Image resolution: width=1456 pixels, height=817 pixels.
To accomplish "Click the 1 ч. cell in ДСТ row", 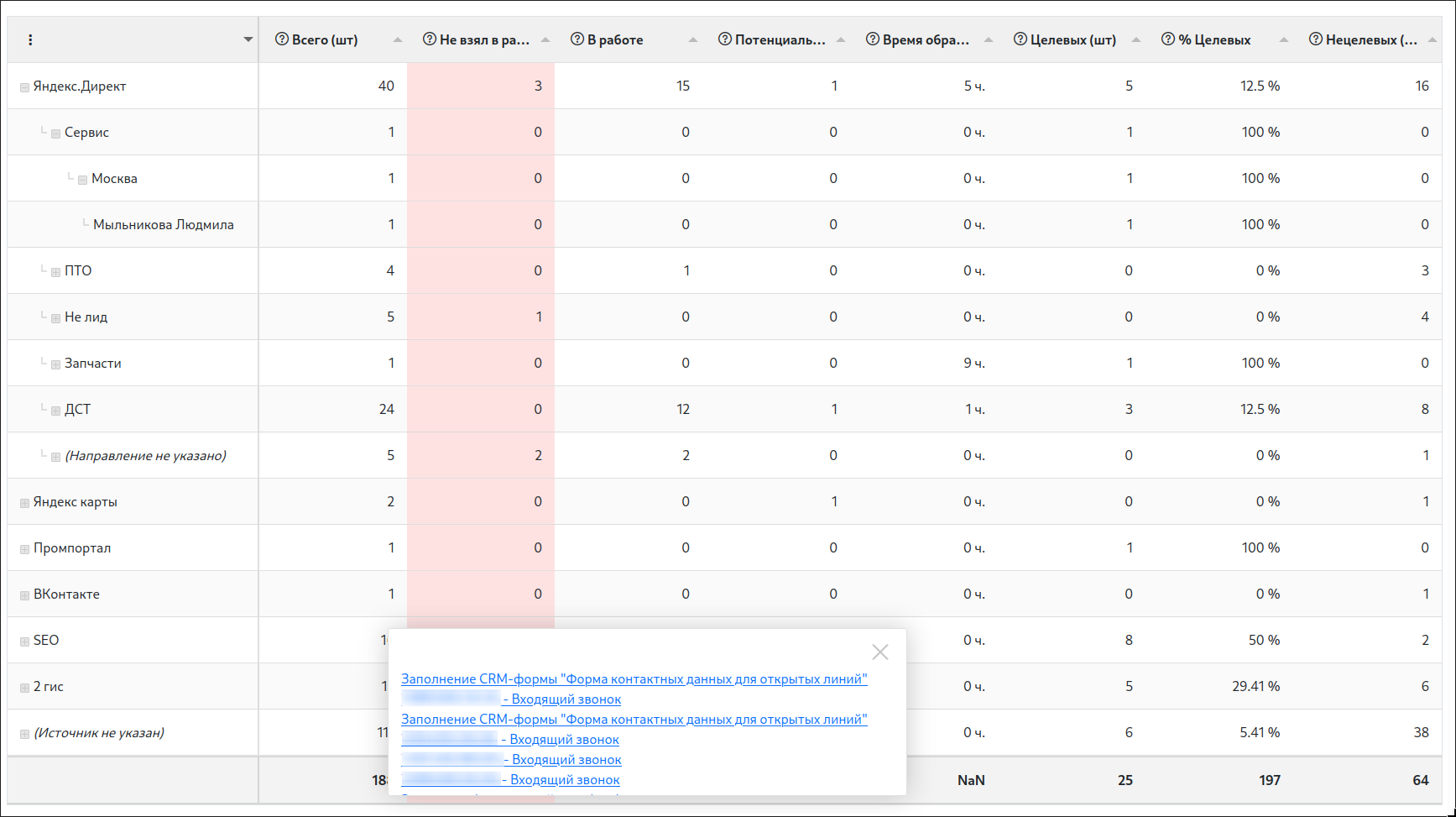I will 974,409.
